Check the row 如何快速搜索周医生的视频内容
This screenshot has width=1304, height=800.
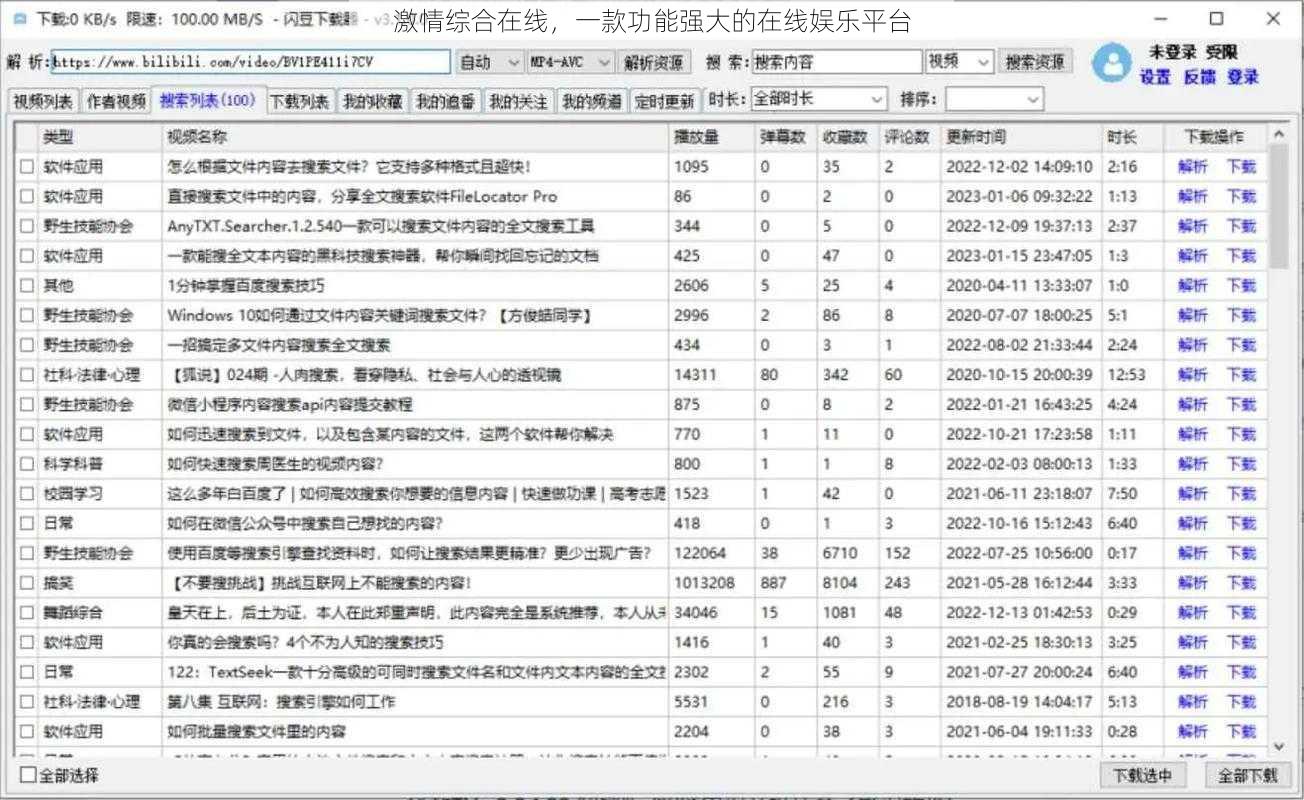point(26,464)
